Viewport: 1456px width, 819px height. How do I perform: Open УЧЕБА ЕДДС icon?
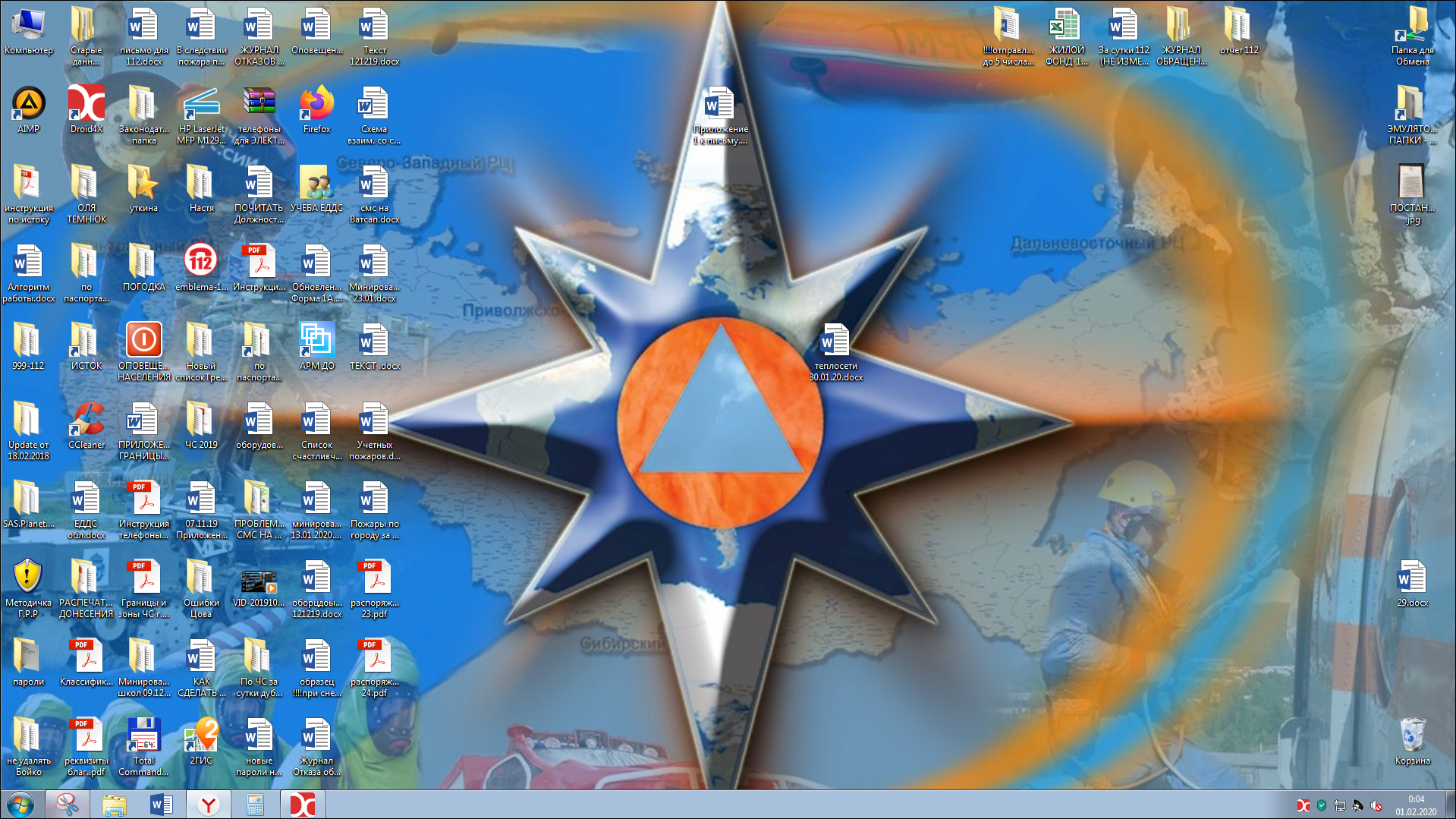point(317,189)
